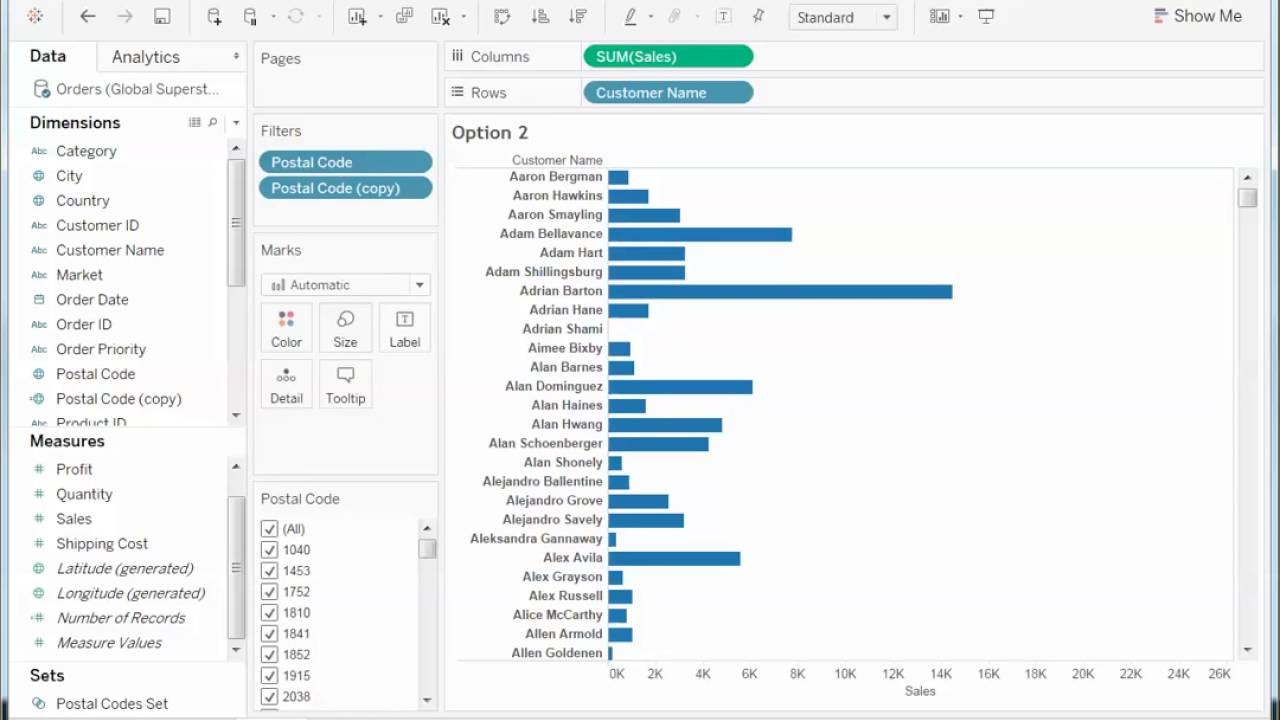Click the Label button on Marks card
1280x720 pixels.
(405, 328)
